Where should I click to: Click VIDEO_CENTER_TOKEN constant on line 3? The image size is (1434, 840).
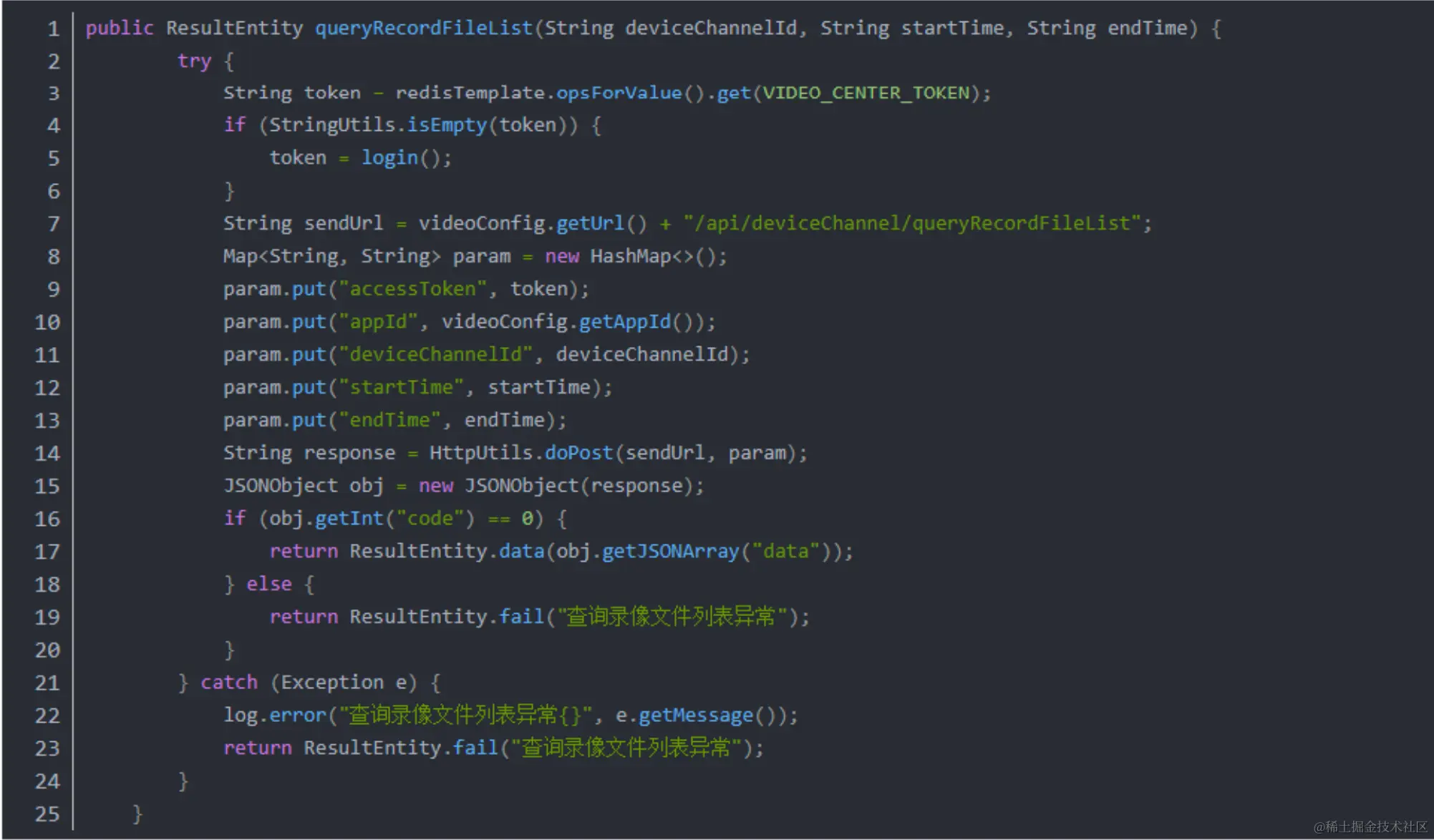click(866, 93)
